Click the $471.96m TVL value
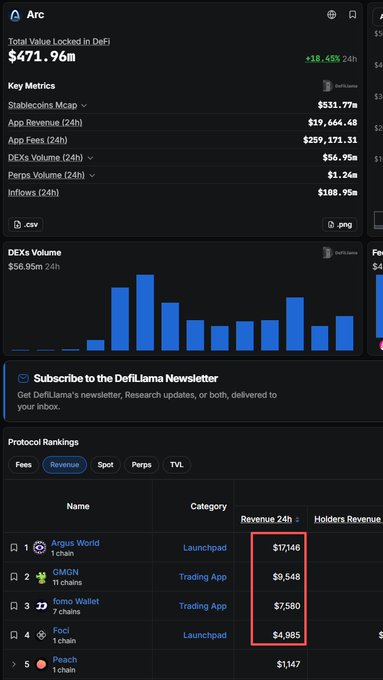Viewport: 383px width, 680px height. (x=42, y=56)
